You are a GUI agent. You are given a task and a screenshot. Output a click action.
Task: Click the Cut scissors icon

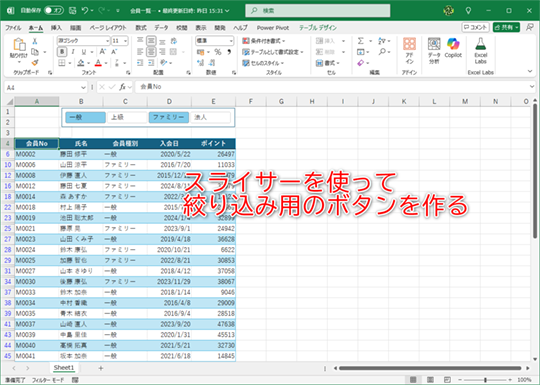35,41
